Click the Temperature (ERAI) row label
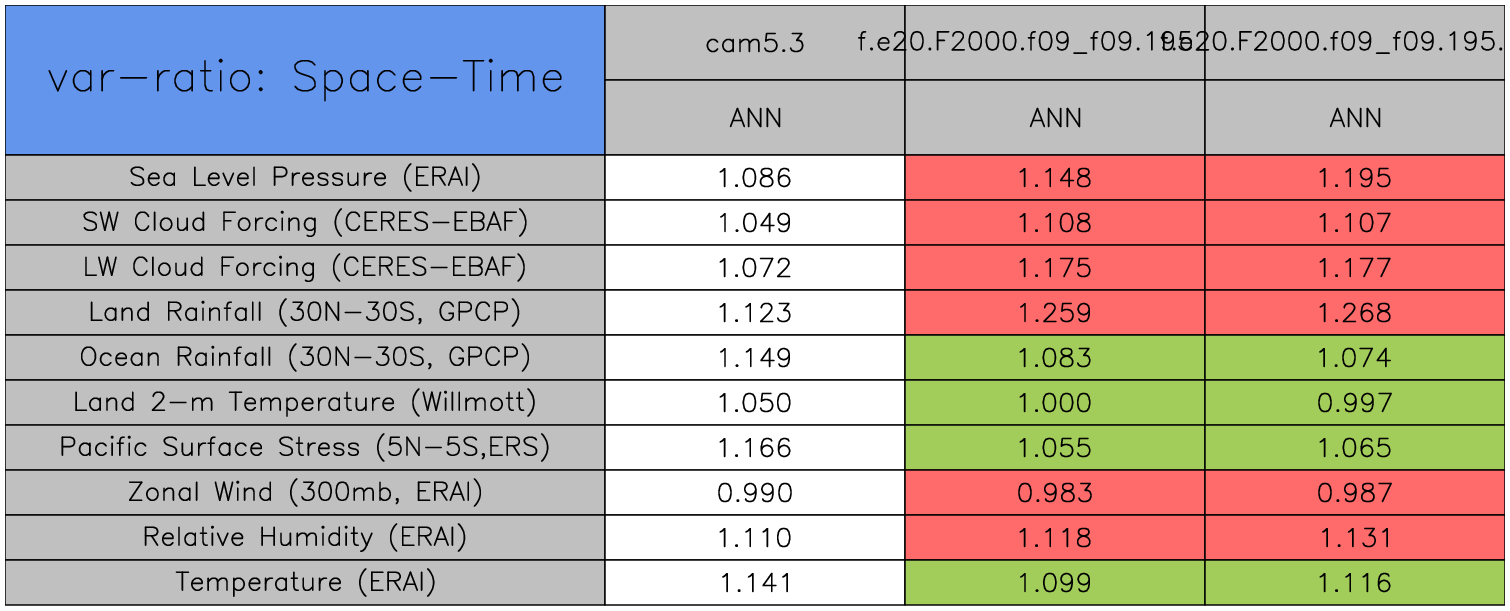Image resolution: width=1510 pixels, height=611 pixels. coord(305,582)
